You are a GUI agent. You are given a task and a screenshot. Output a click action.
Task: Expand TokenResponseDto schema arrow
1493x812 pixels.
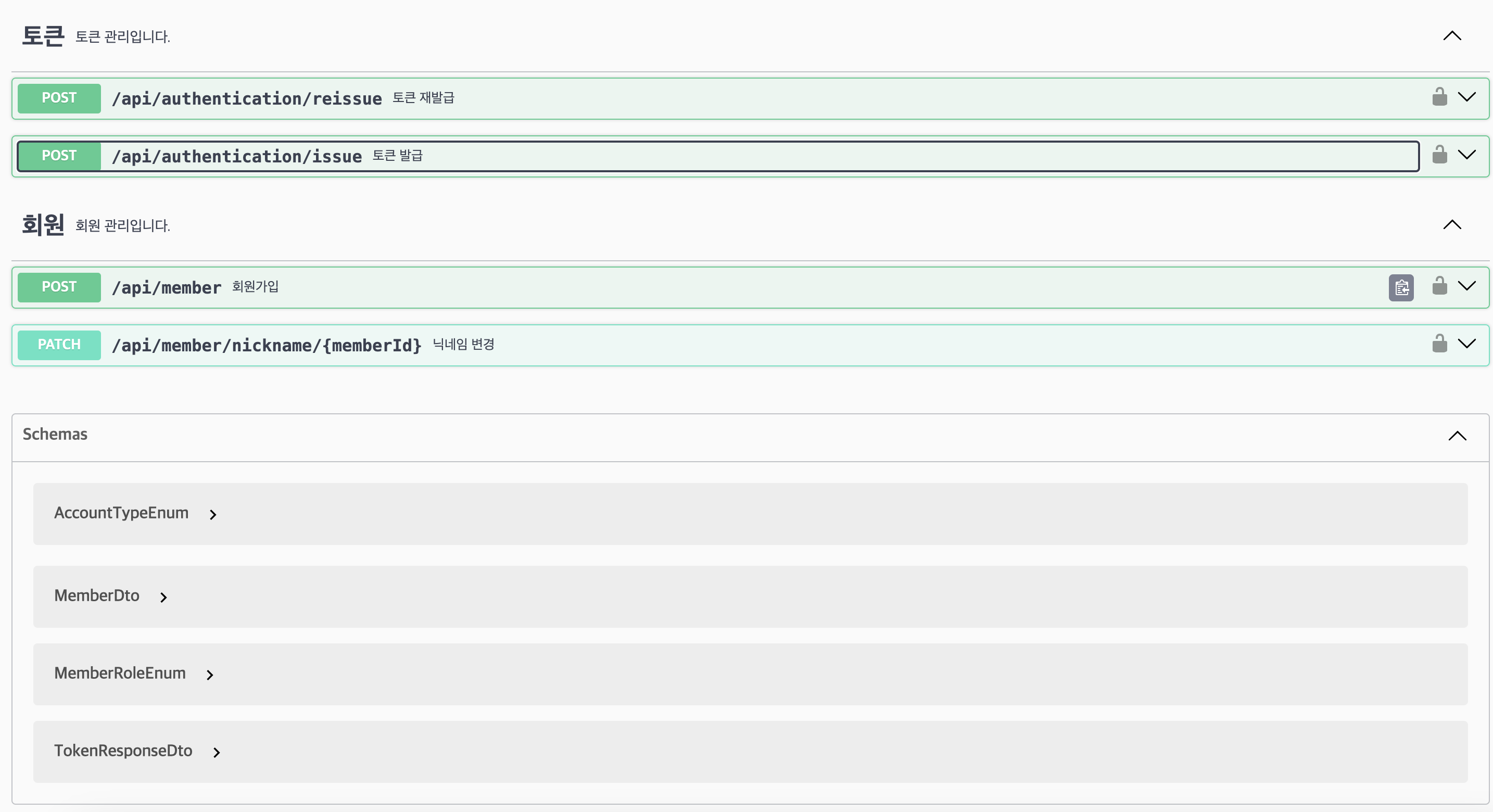pos(216,753)
